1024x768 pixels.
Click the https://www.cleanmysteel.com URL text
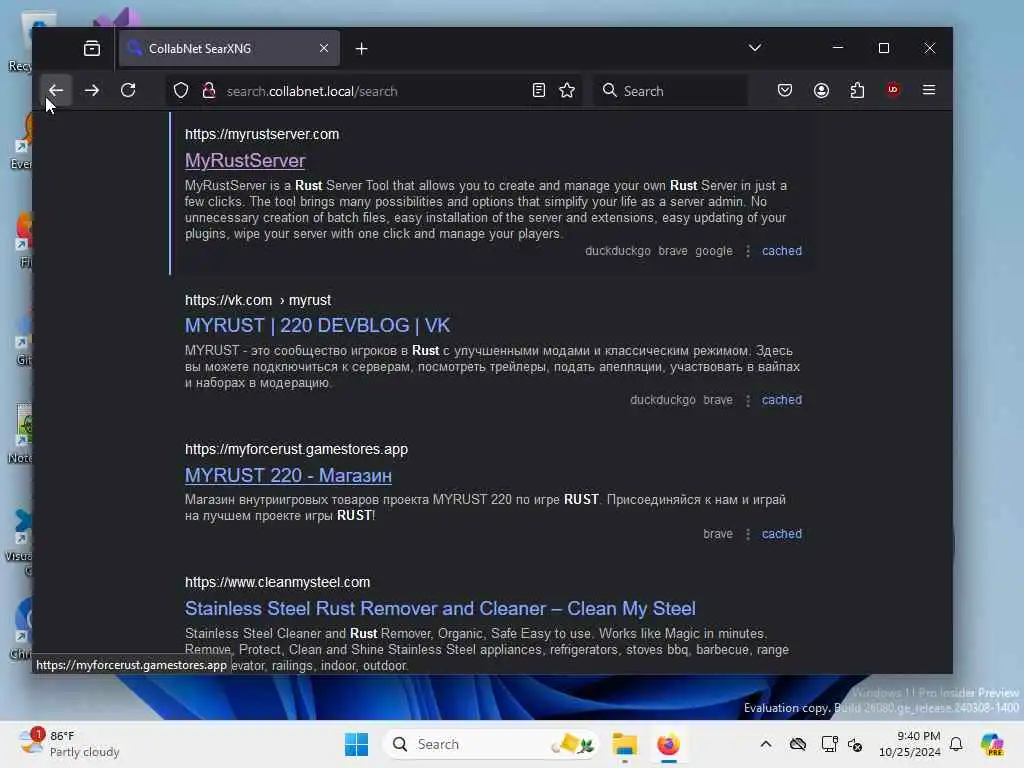pos(278,582)
